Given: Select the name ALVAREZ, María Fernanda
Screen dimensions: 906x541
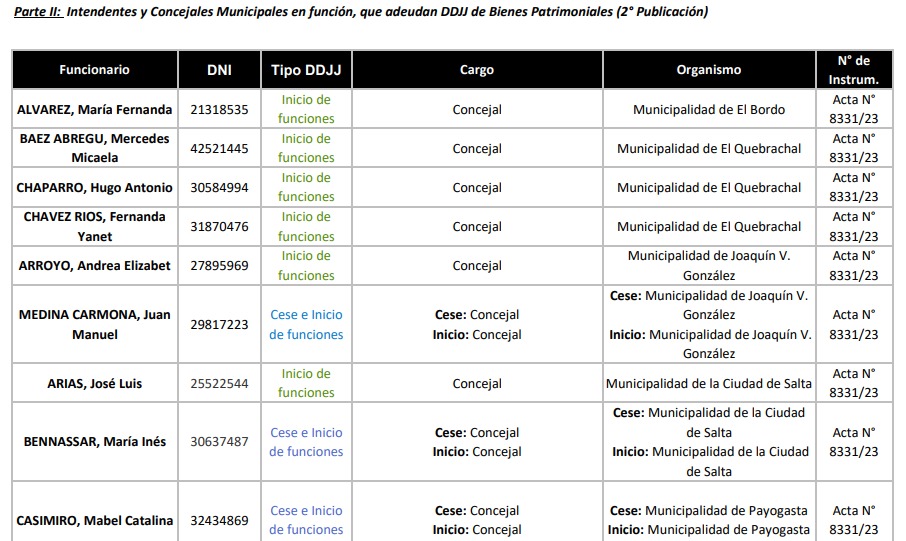Looking at the screenshot, I should [x=94, y=110].
